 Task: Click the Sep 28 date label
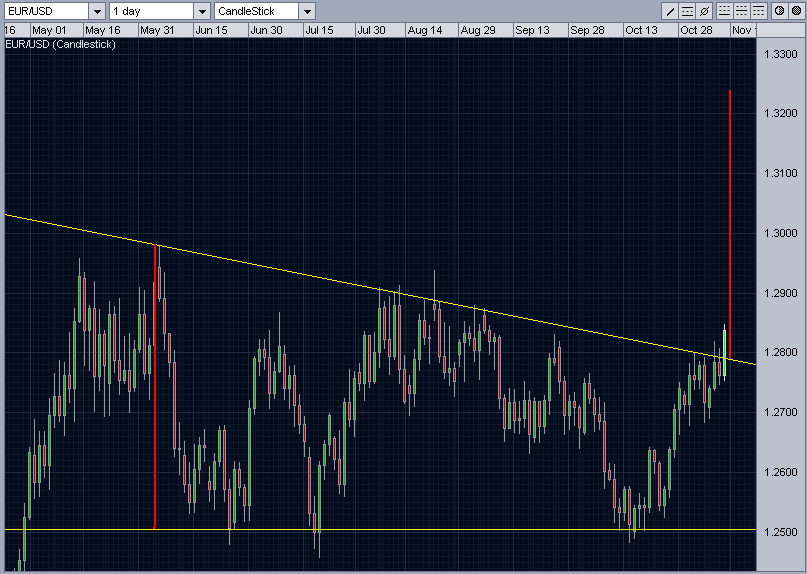(x=587, y=30)
